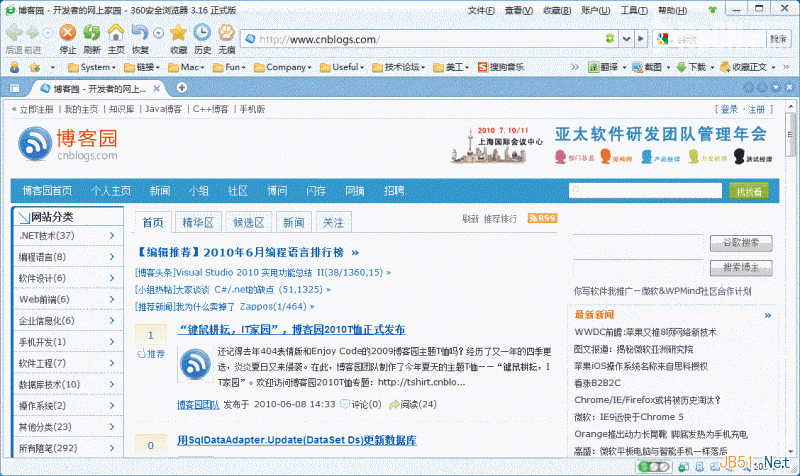The height and width of the screenshot is (476, 800).
Task: Open the 数据库技术(10) category
Action: coord(49,384)
